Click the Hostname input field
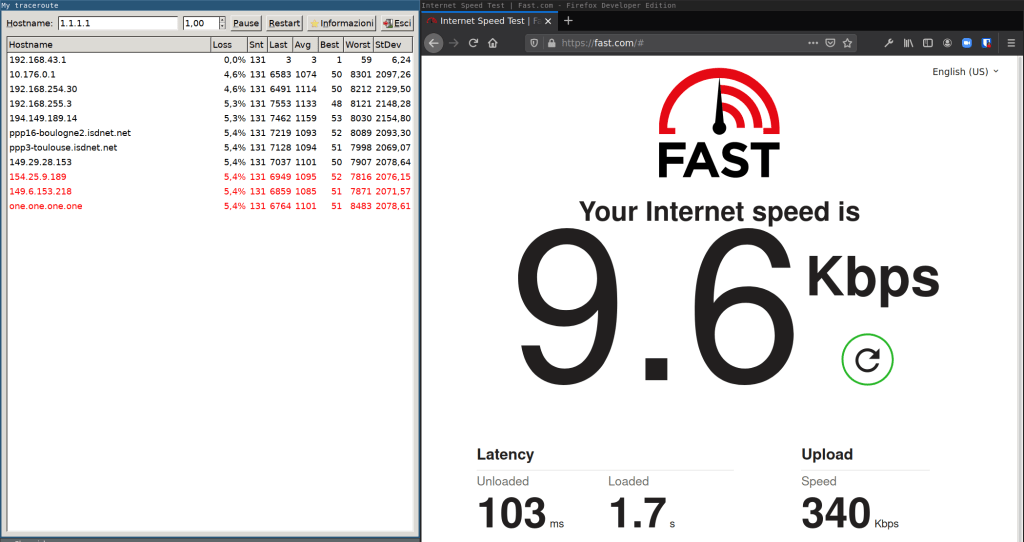 click(x=116, y=23)
